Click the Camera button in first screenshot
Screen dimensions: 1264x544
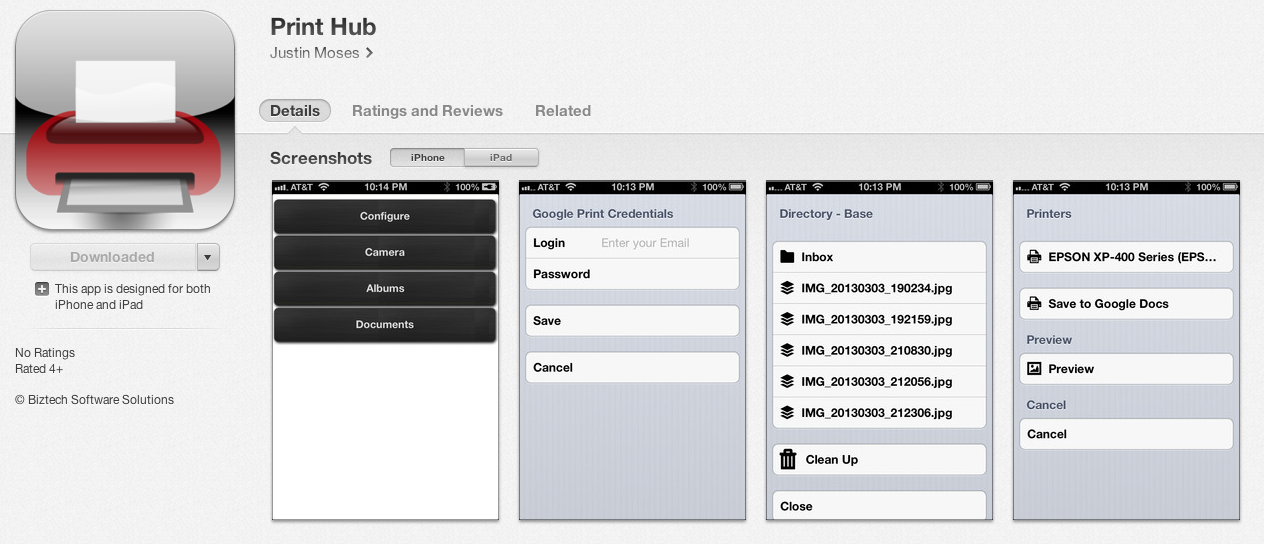(385, 252)
